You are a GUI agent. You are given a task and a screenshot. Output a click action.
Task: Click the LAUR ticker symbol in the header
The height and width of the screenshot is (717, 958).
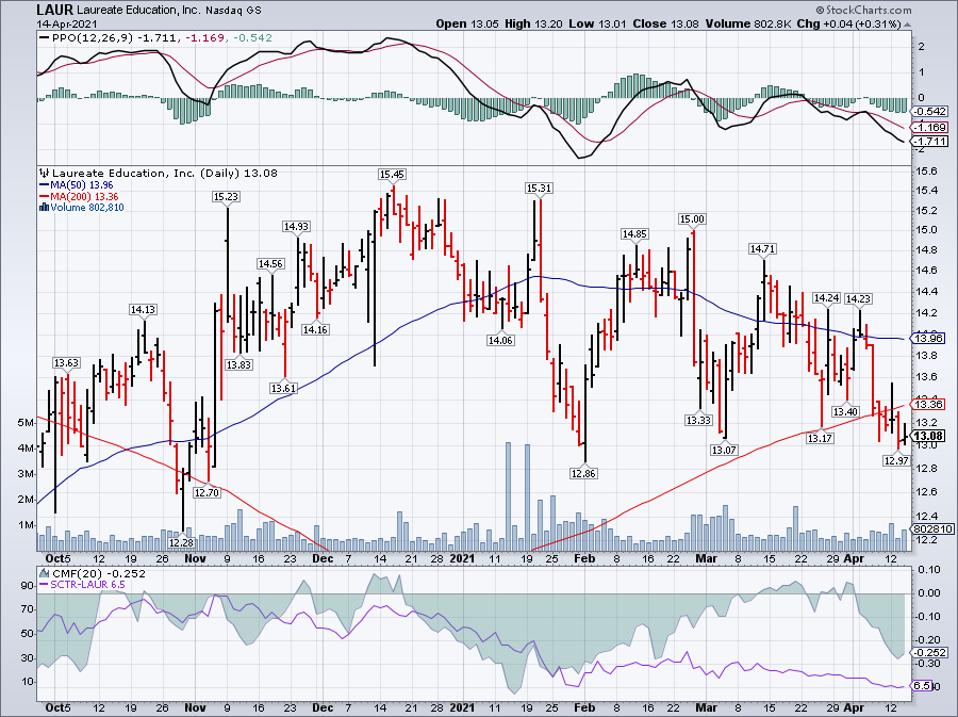[55, 10]
